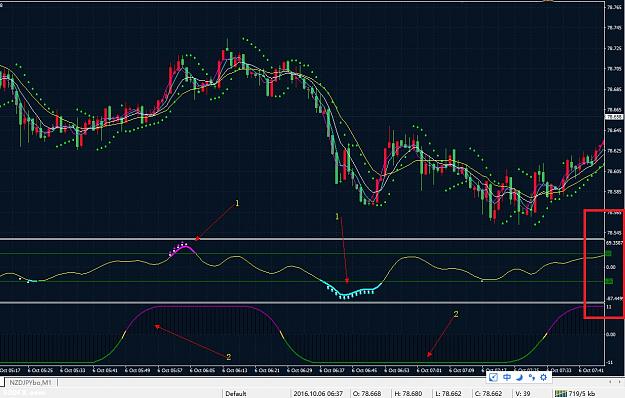Click the -11 label on bottom indicator scale
This screenshot has height=398, width=625.
[610, 363]
